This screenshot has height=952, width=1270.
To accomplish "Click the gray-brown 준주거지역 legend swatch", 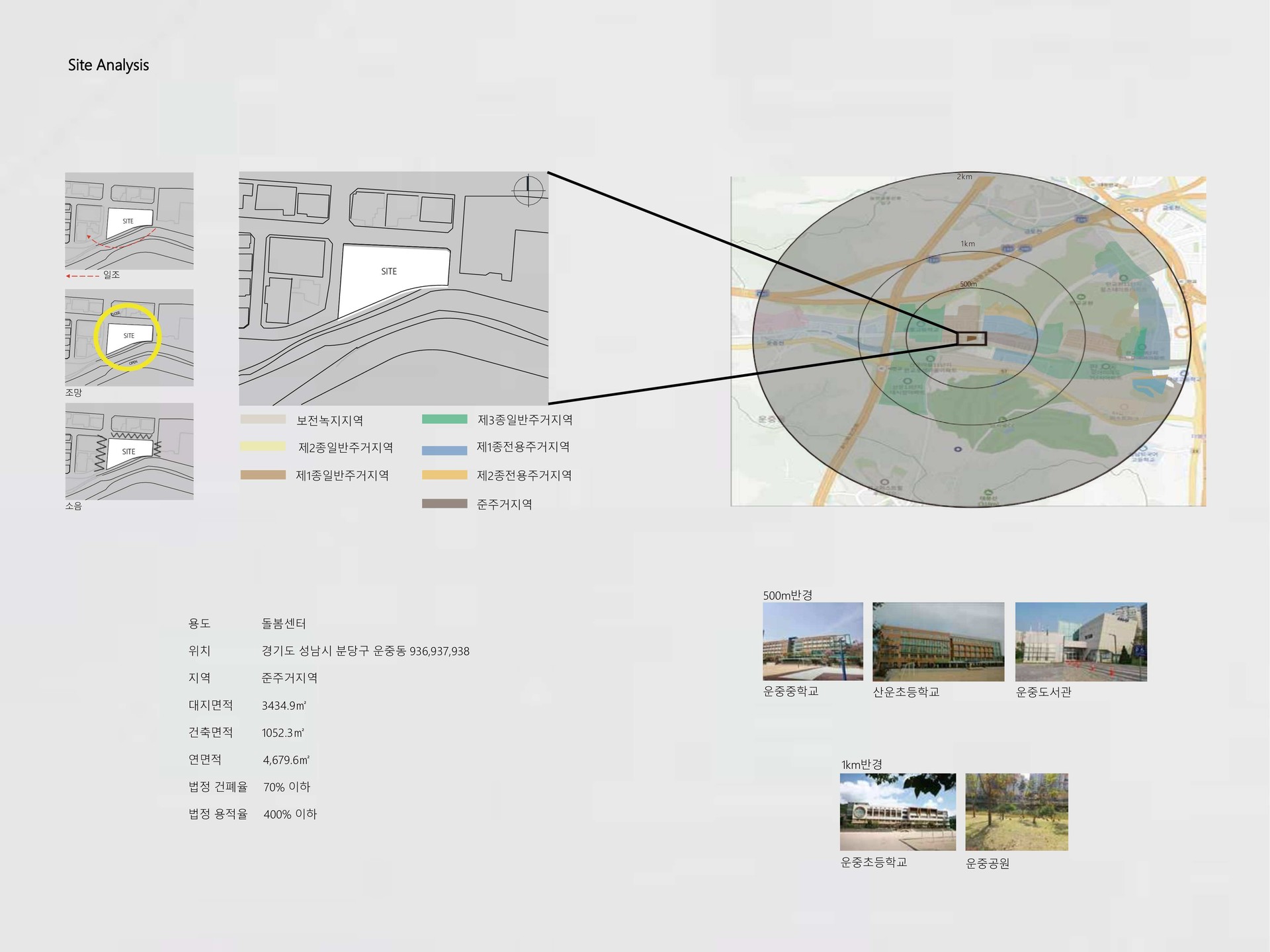I will click(444, 504).
